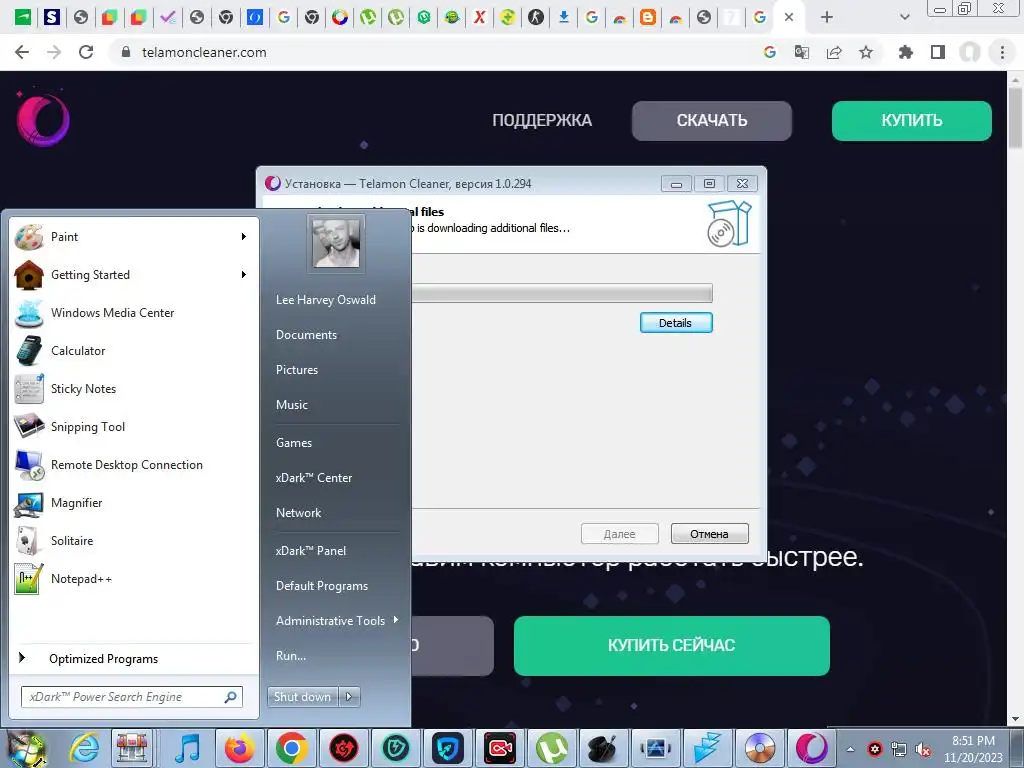Open Internet Explorer from the taskbar
Viewport: 1024px width, 768px height.
point(85,748)
